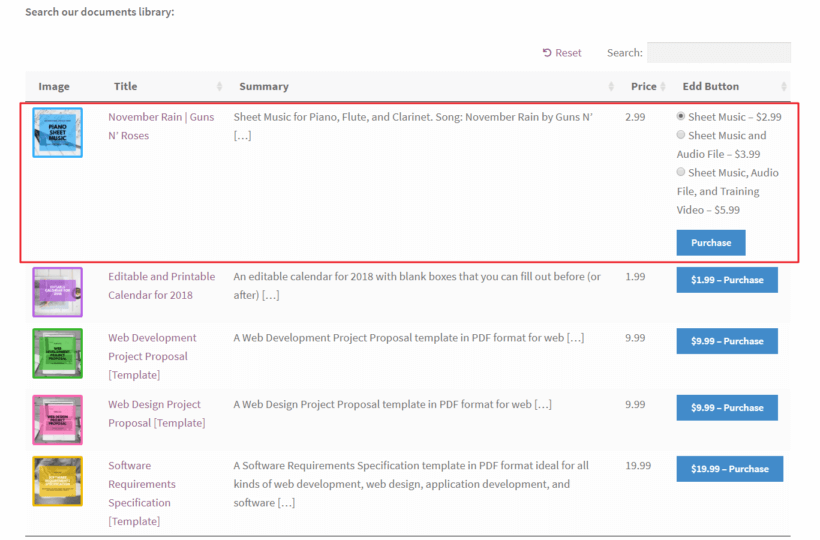
Task: Click the $19.99 – Purchase button
Action: click(730, 469)
